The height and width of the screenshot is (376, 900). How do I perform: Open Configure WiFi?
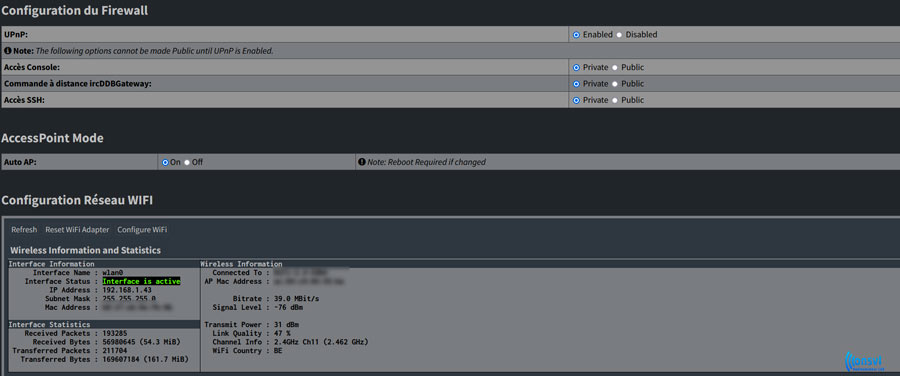142,230
